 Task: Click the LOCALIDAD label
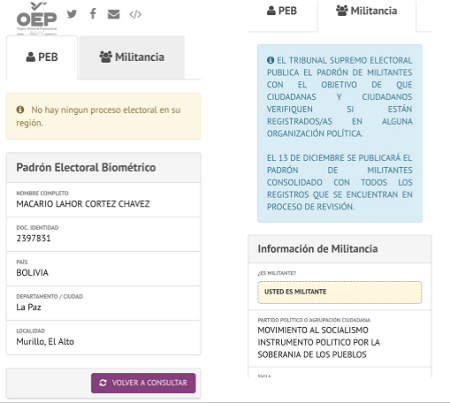[x=31, y=331]
